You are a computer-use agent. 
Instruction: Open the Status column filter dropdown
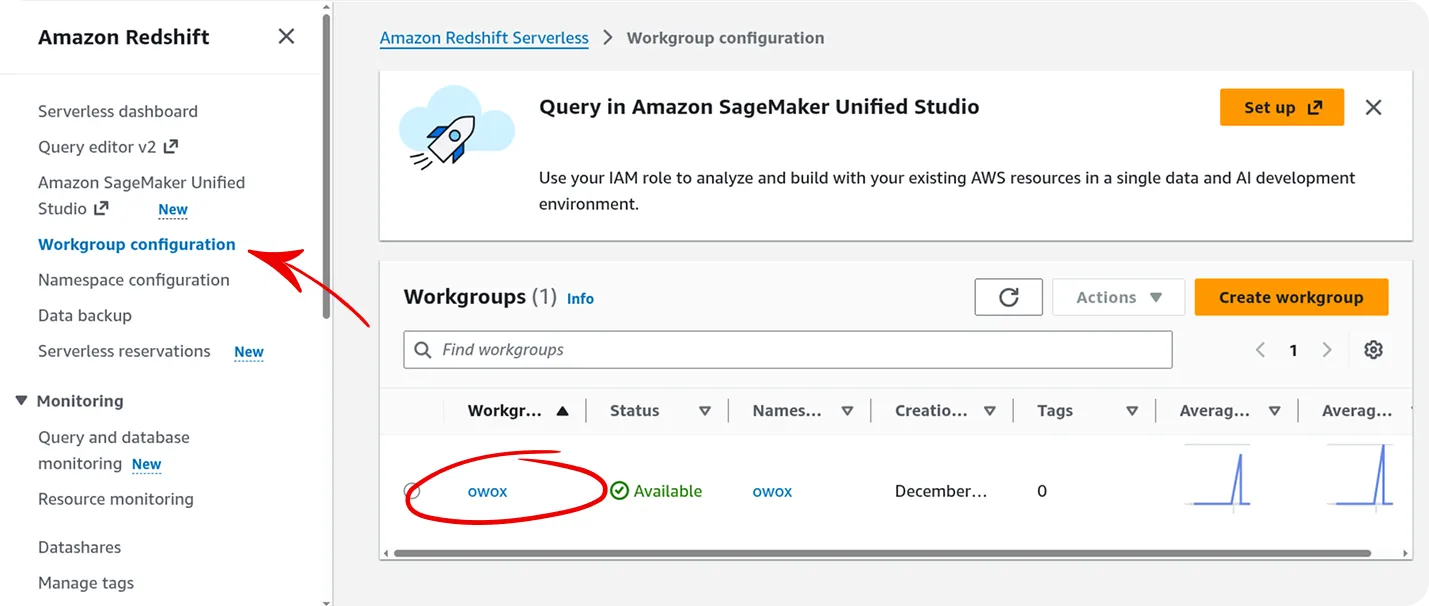(705, 410)
